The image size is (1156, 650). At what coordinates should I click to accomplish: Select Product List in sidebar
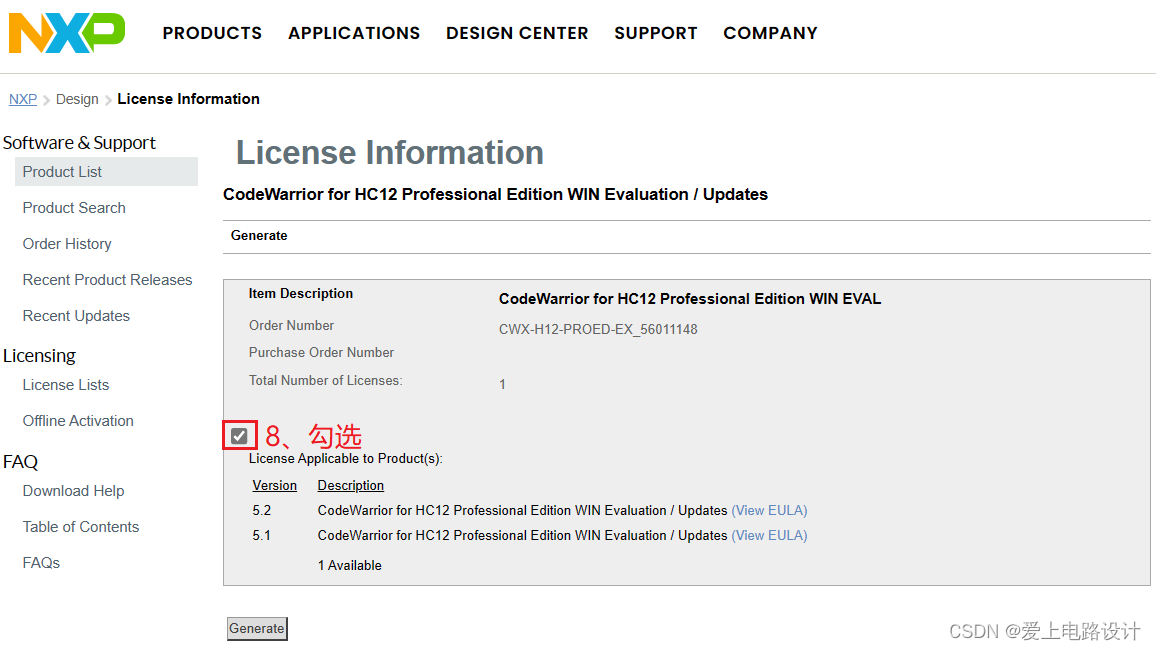[x=106, y=172]
